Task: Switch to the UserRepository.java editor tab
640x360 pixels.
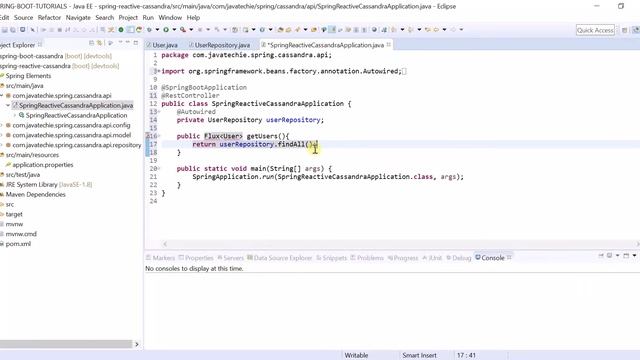Action: [219, 45]
